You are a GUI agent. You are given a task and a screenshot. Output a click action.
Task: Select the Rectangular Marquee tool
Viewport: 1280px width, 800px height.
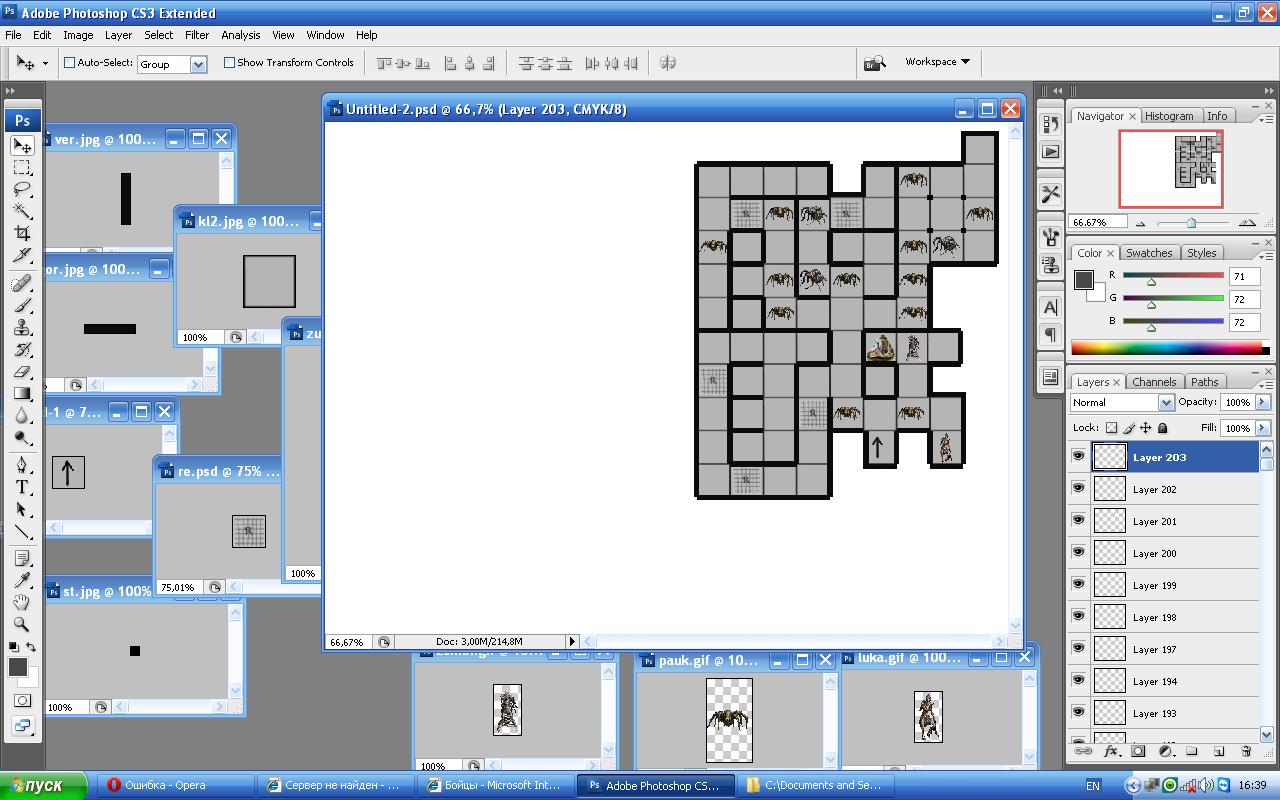(x=22, y=167)
